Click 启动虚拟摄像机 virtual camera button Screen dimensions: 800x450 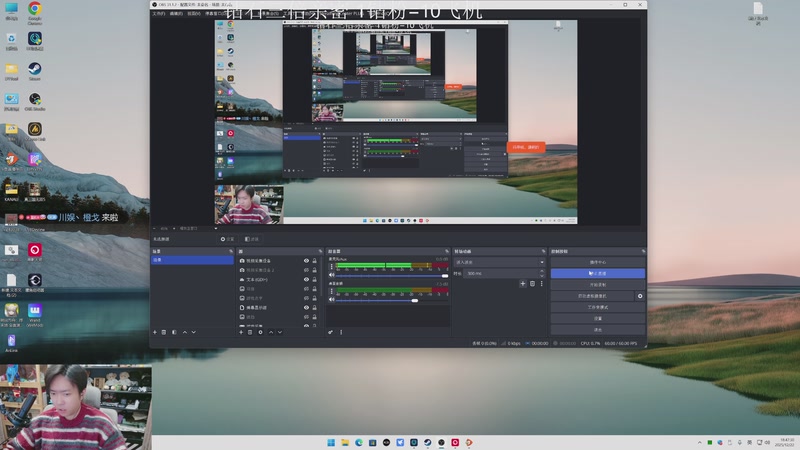click(592, 296)
